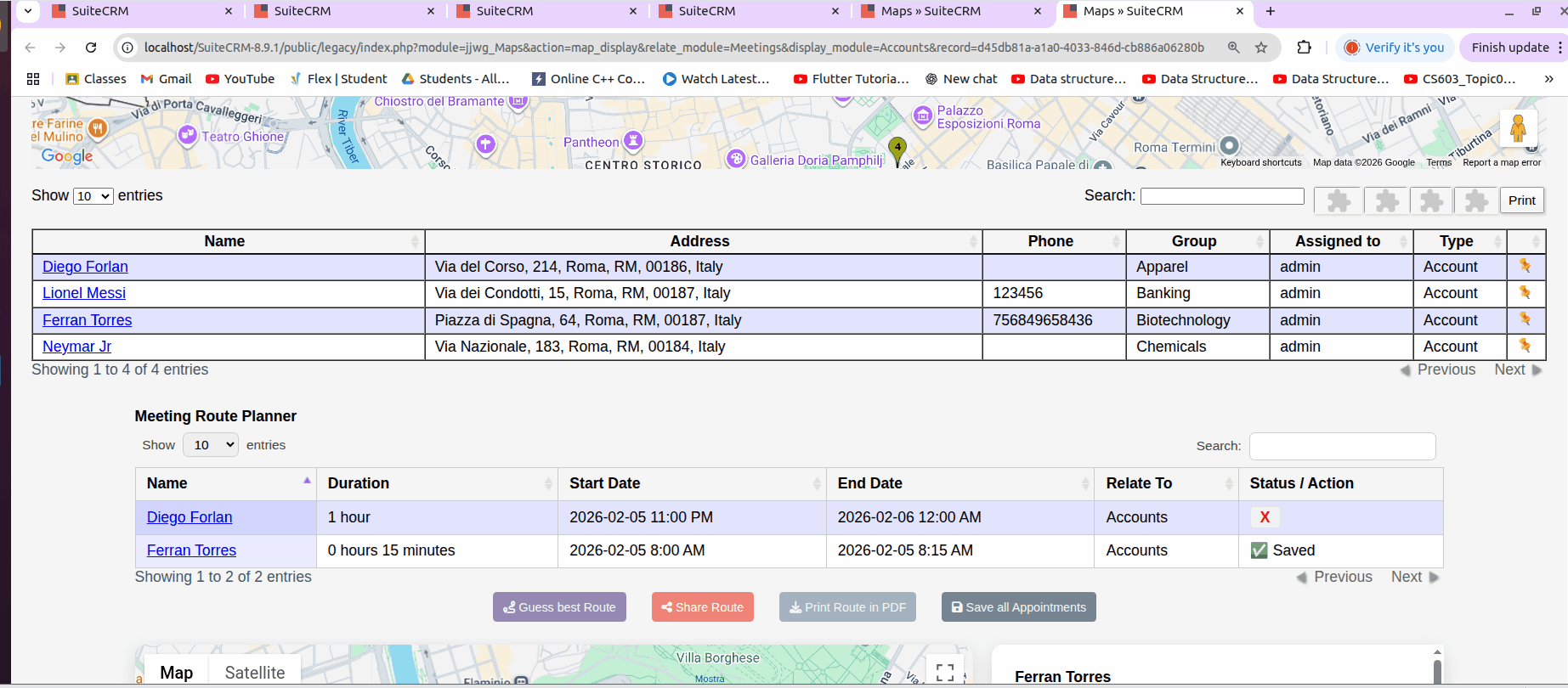Viewport: 1568px width, 688px height.
Task: Click Meeting Route Planner Search field
Action: click(x=1342, y=446)
